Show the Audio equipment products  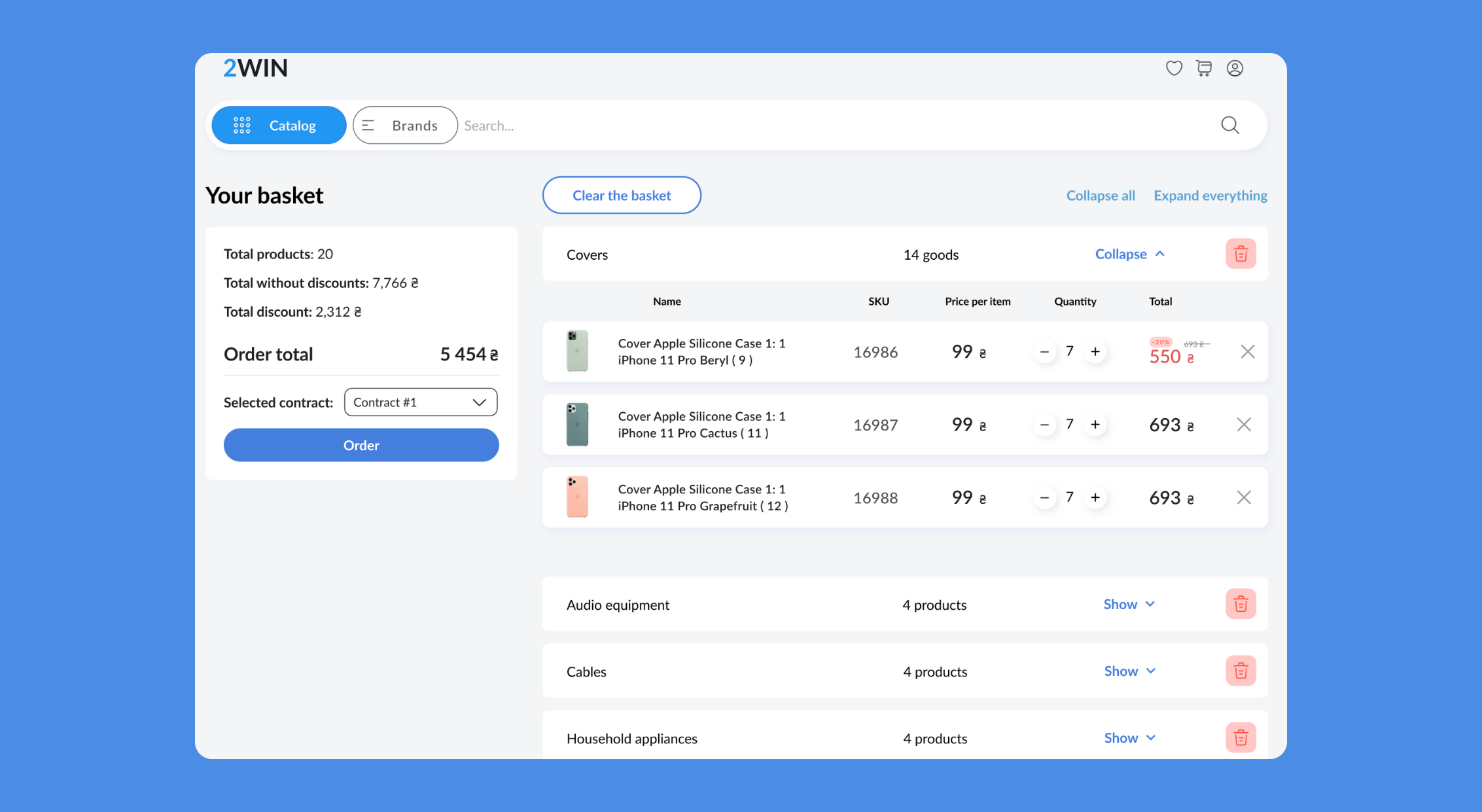[1129, 604]
